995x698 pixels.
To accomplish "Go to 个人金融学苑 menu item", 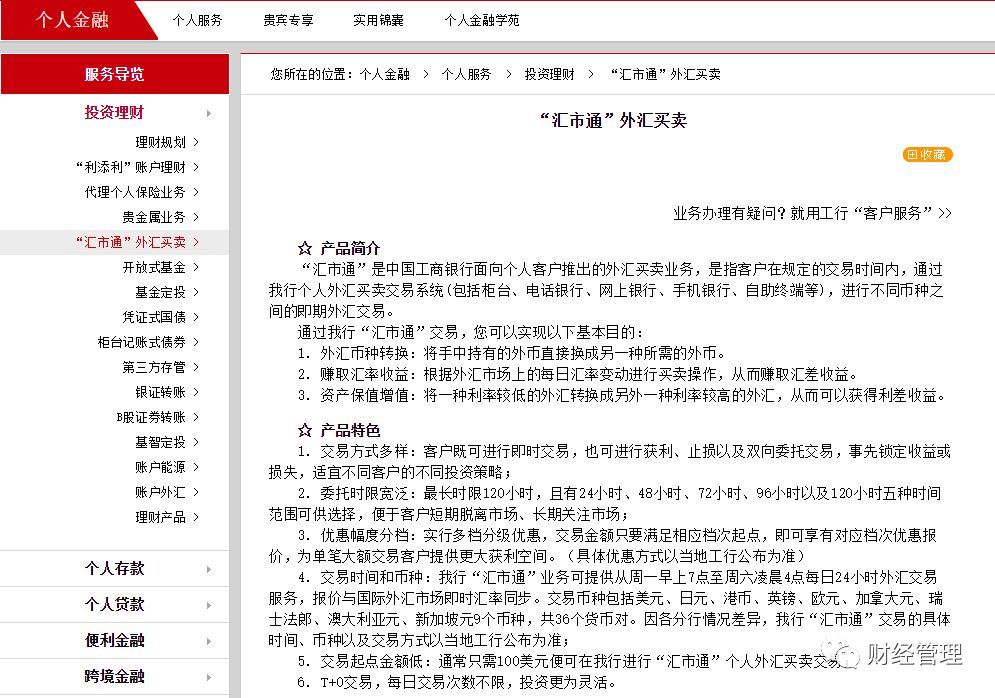I will (x=482, y=20).
